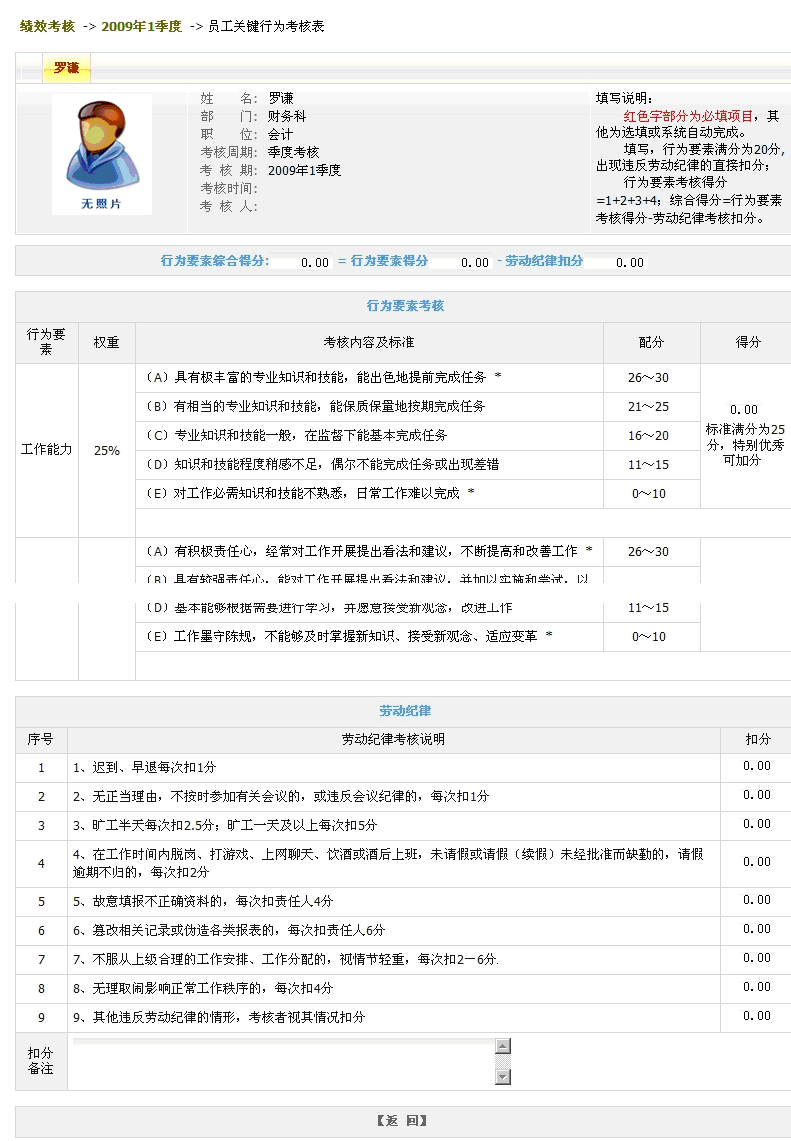Viewport: 791px width, 1141px height.
Task: Click the 行为要素综合得分 value field
Action: (x=302, y=262)
